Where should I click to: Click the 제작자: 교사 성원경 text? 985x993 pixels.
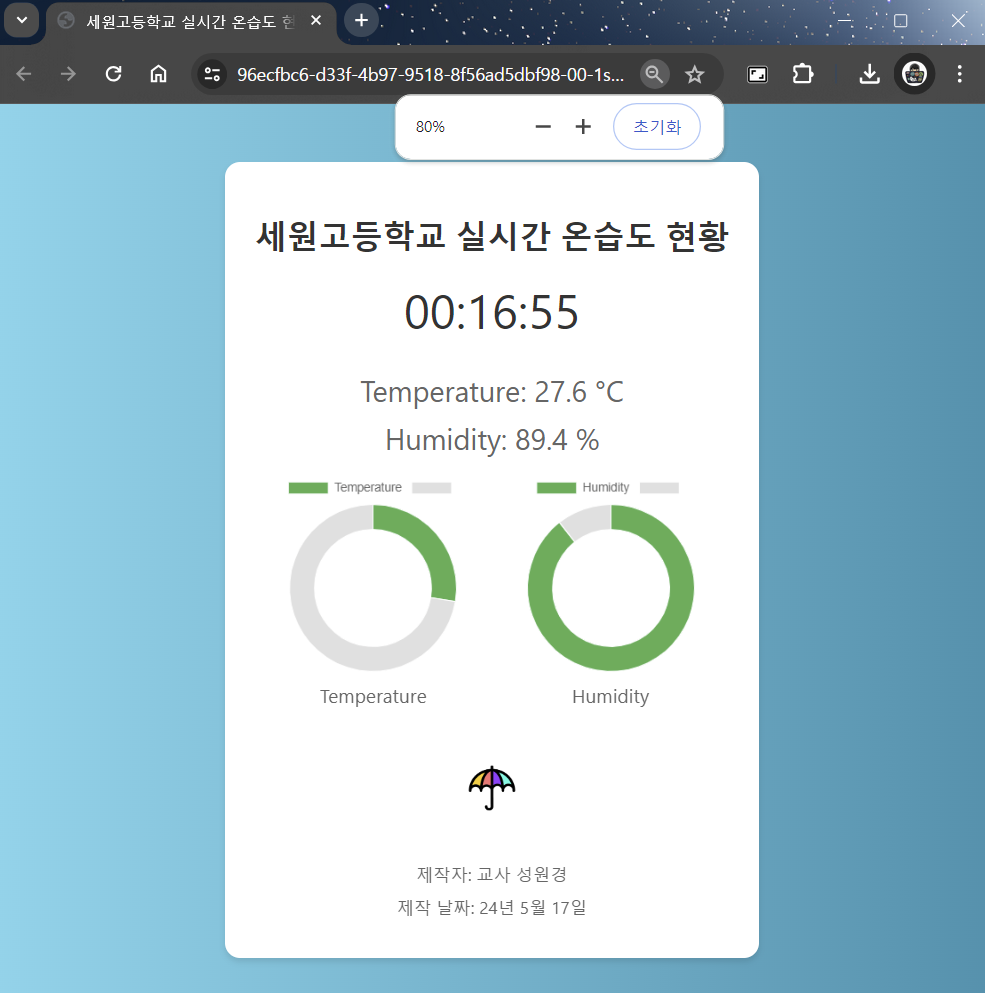coord(492,875)
